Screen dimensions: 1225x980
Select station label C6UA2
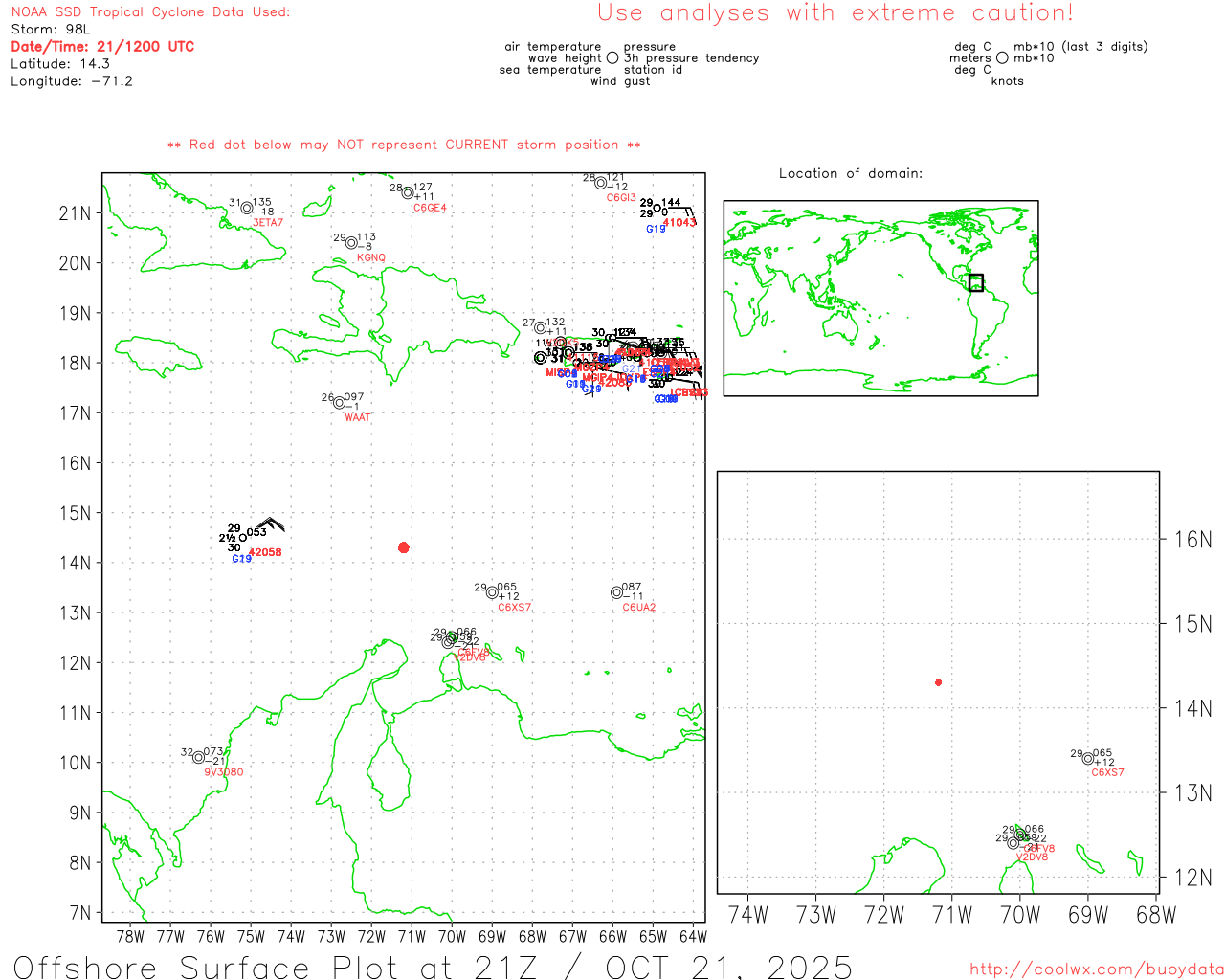pyautogui.click(x=639, y=608)
